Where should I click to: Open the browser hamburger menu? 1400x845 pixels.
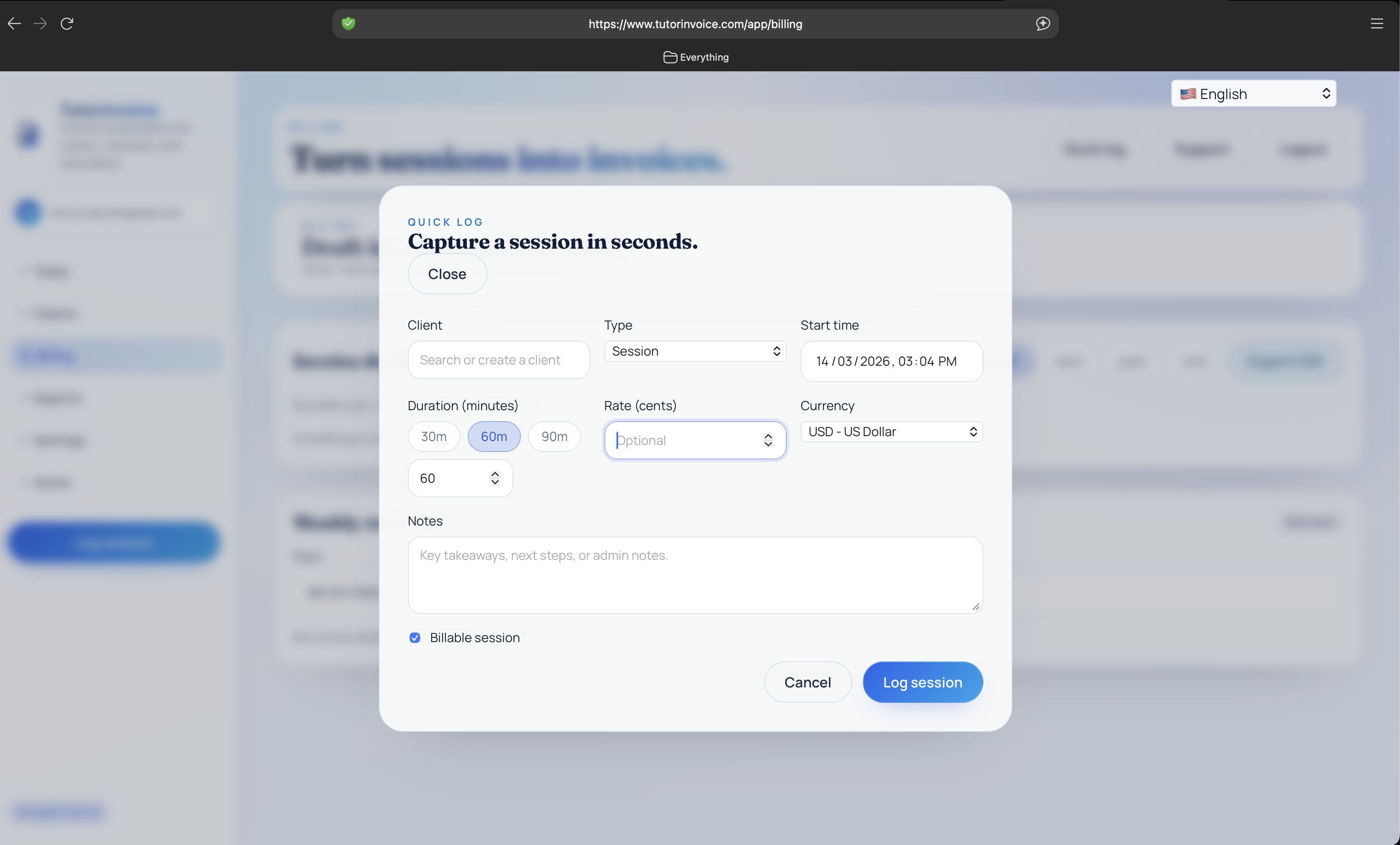1377,23
